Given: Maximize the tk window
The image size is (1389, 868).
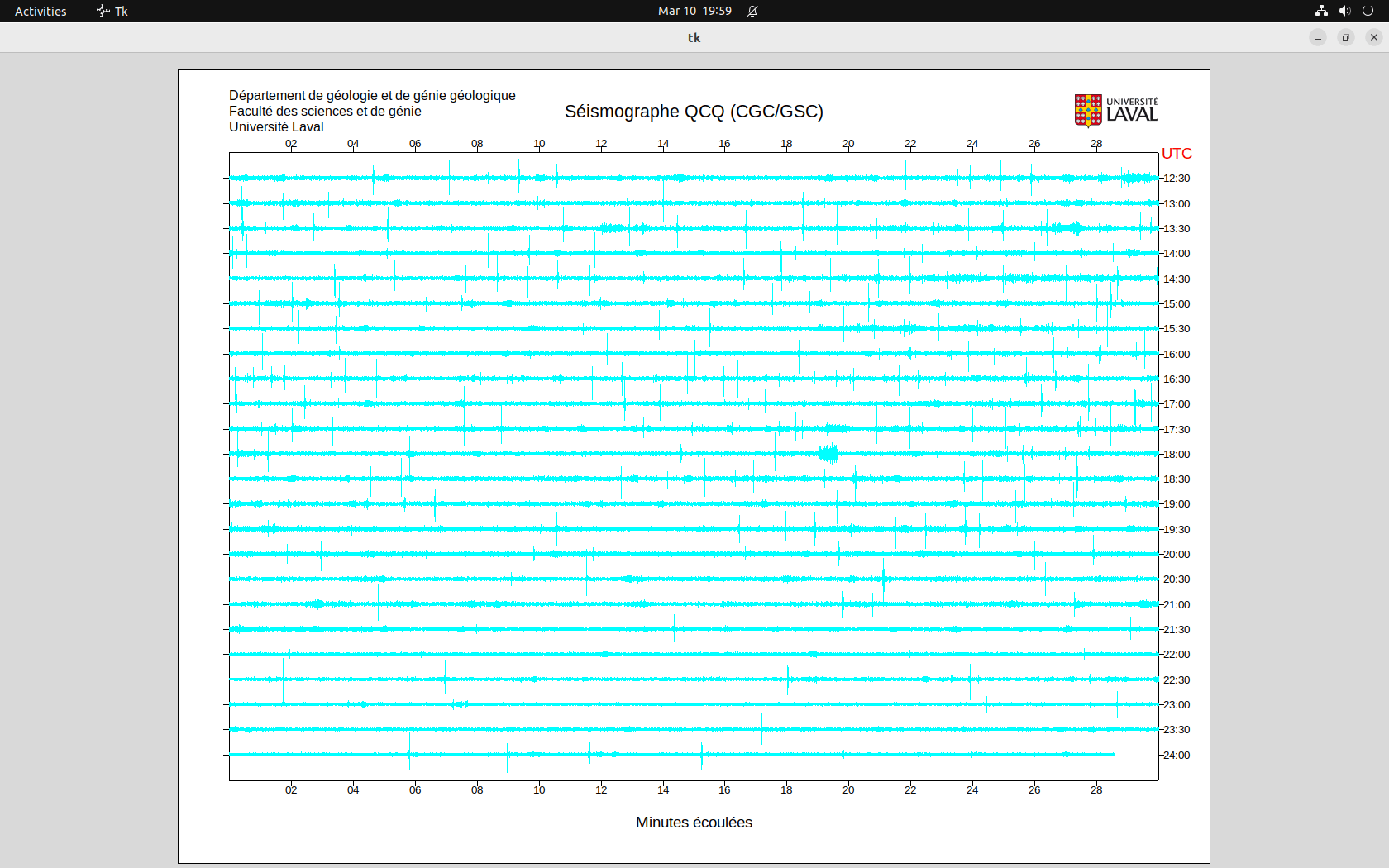Looking at the screenshot, I should click(1346, 37).
